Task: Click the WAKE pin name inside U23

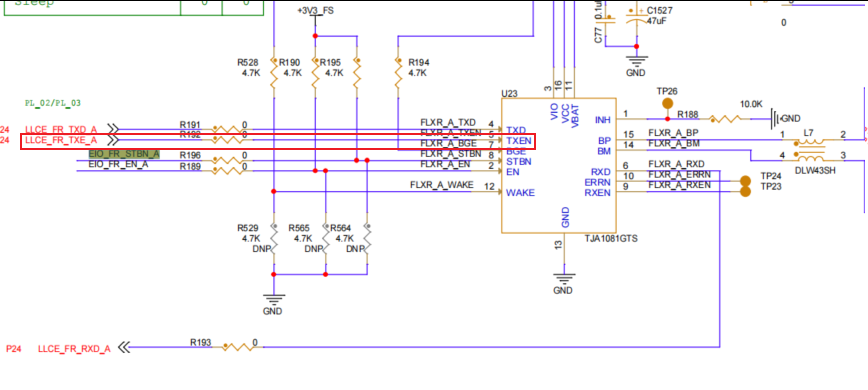Action: (520, 193)
